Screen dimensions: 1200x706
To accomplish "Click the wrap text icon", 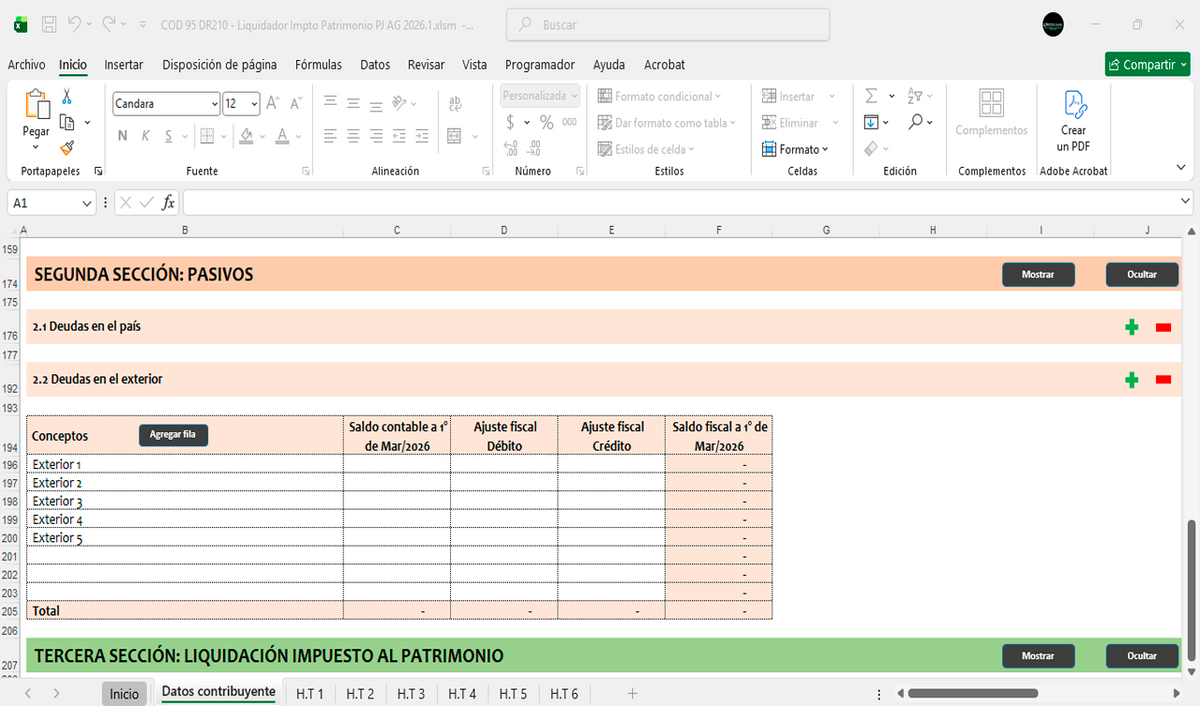I will pyautogui.click(x=455, y=103).
